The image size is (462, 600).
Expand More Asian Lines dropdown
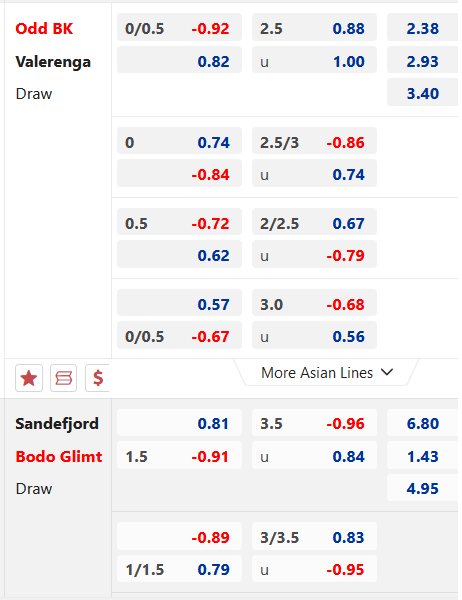[327, 373]
